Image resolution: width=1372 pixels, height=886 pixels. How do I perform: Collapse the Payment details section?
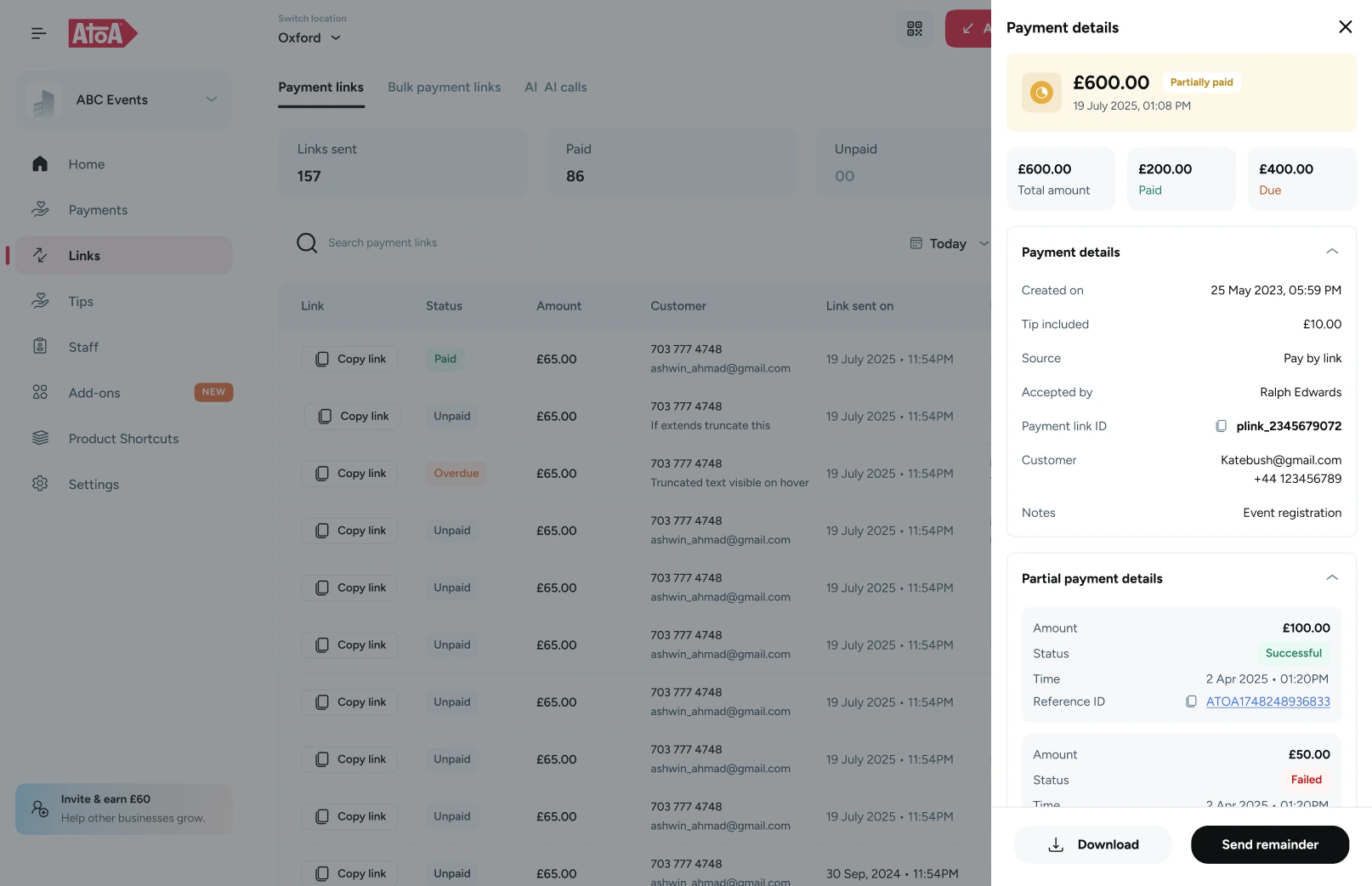tap(1332, 252)
